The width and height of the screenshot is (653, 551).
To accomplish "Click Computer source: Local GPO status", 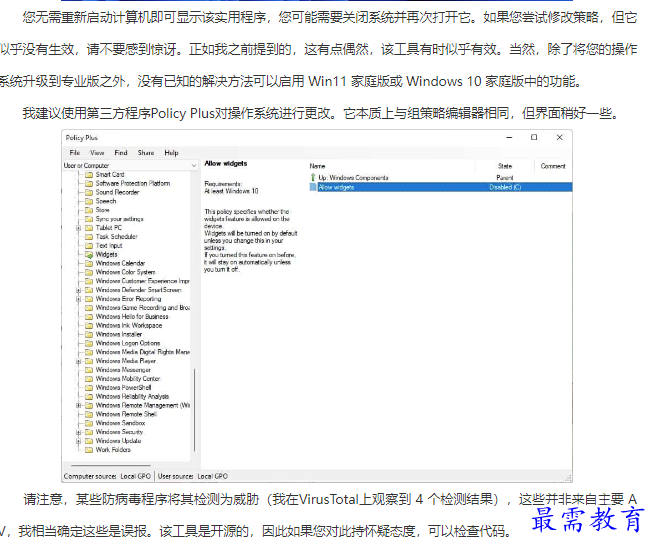I will (x=107, y=476).
